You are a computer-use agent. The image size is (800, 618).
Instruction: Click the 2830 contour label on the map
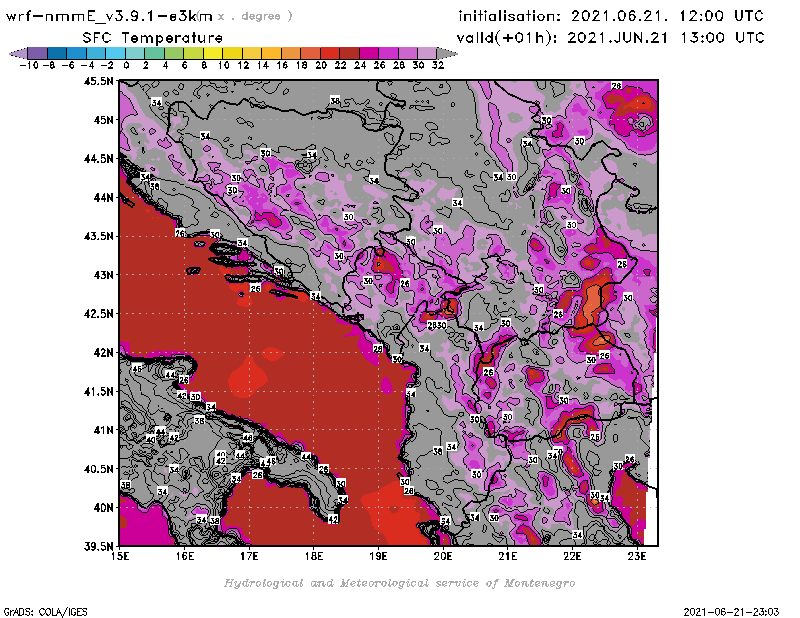pos(437,325)
